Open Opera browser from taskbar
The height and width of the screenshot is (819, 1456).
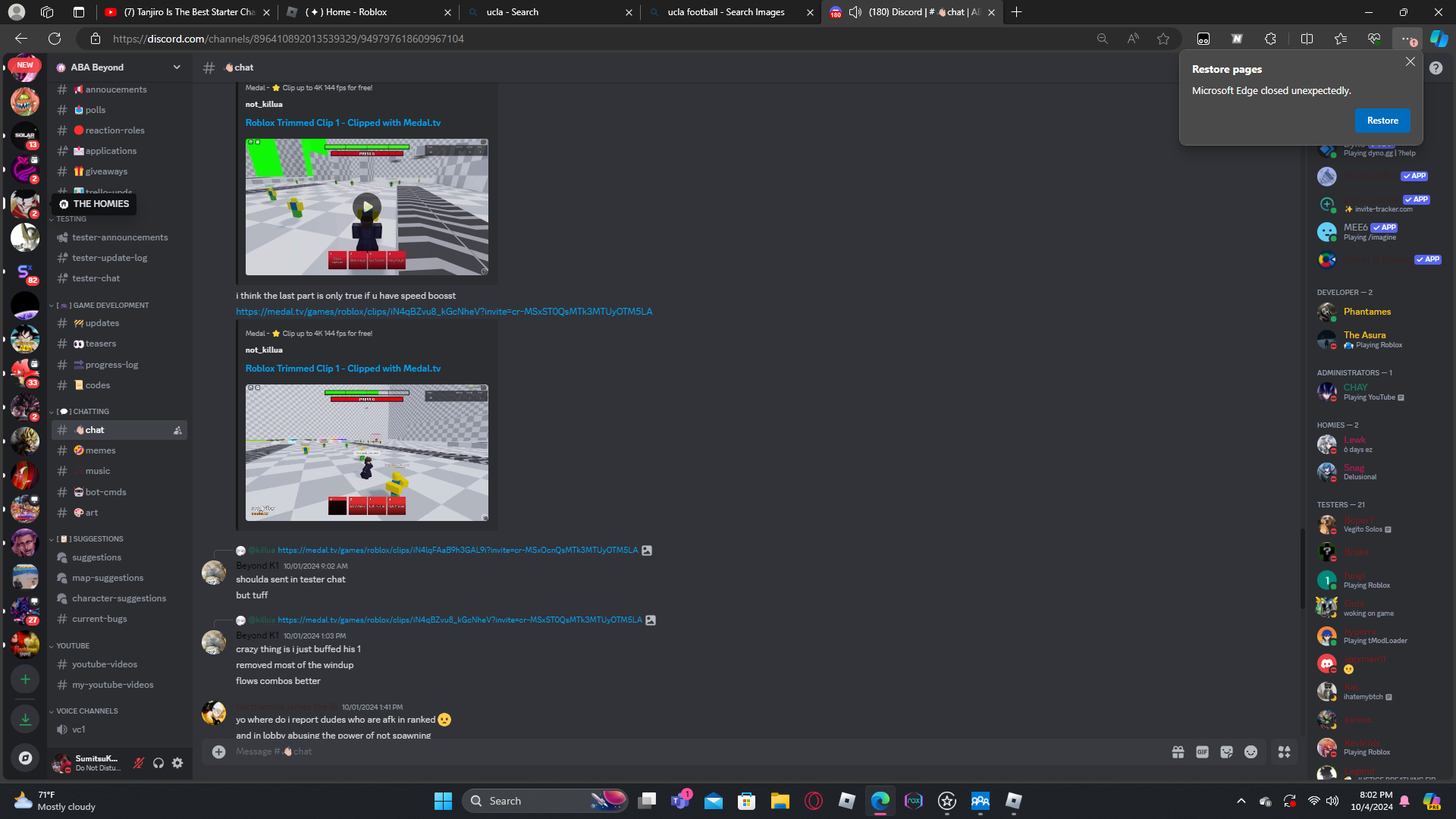coord(813,801)
